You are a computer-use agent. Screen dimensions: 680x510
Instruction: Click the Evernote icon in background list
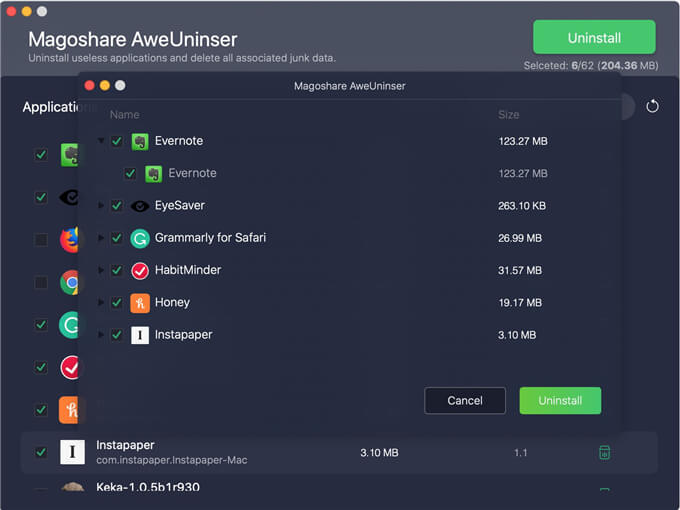(x=69, y=155)
